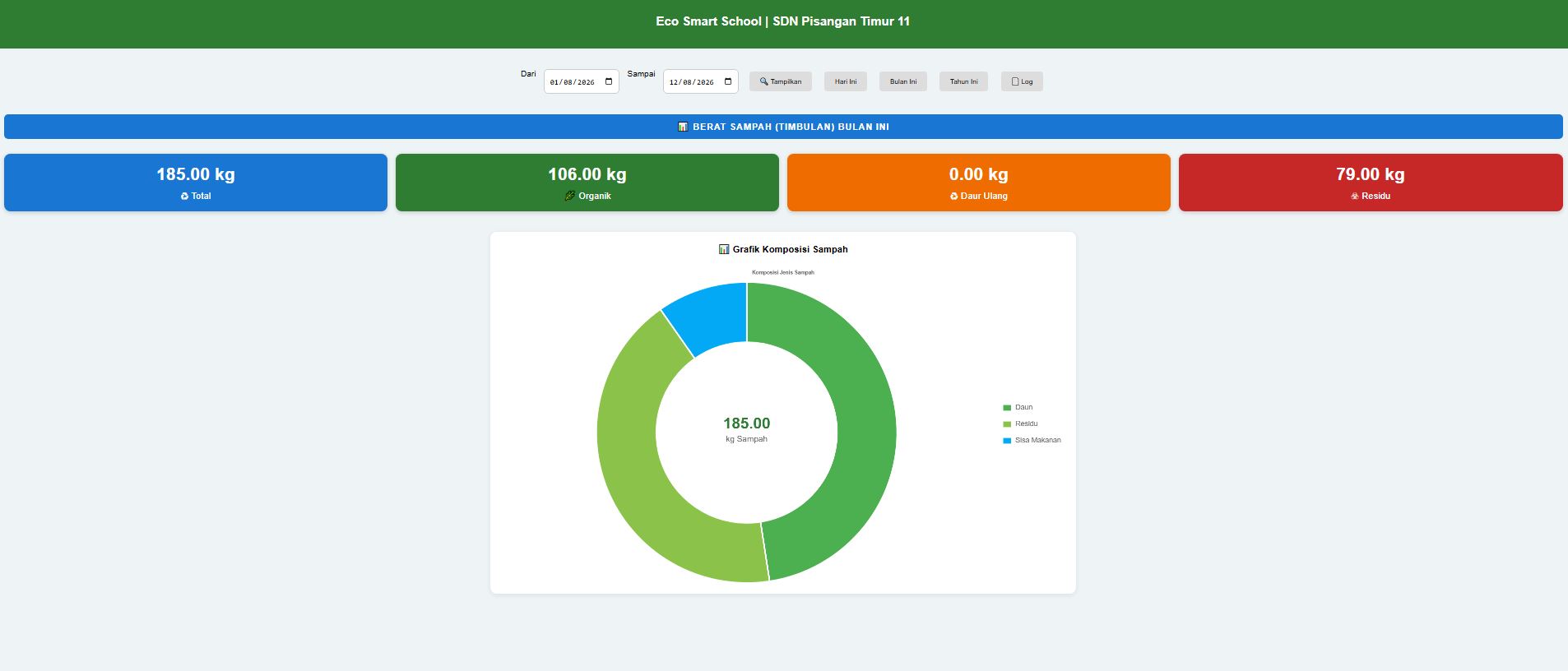Show data for Hari Ini
The image size is (1568, 671).
[x=846, y=81]
